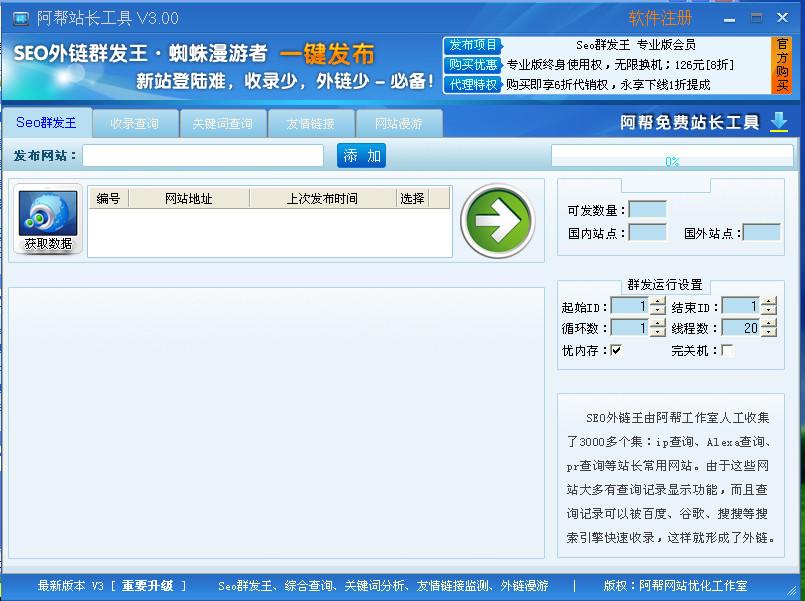Click the 代理特权 label badge
This screenshot has height=601, width=805.
(x=472, y=85)
